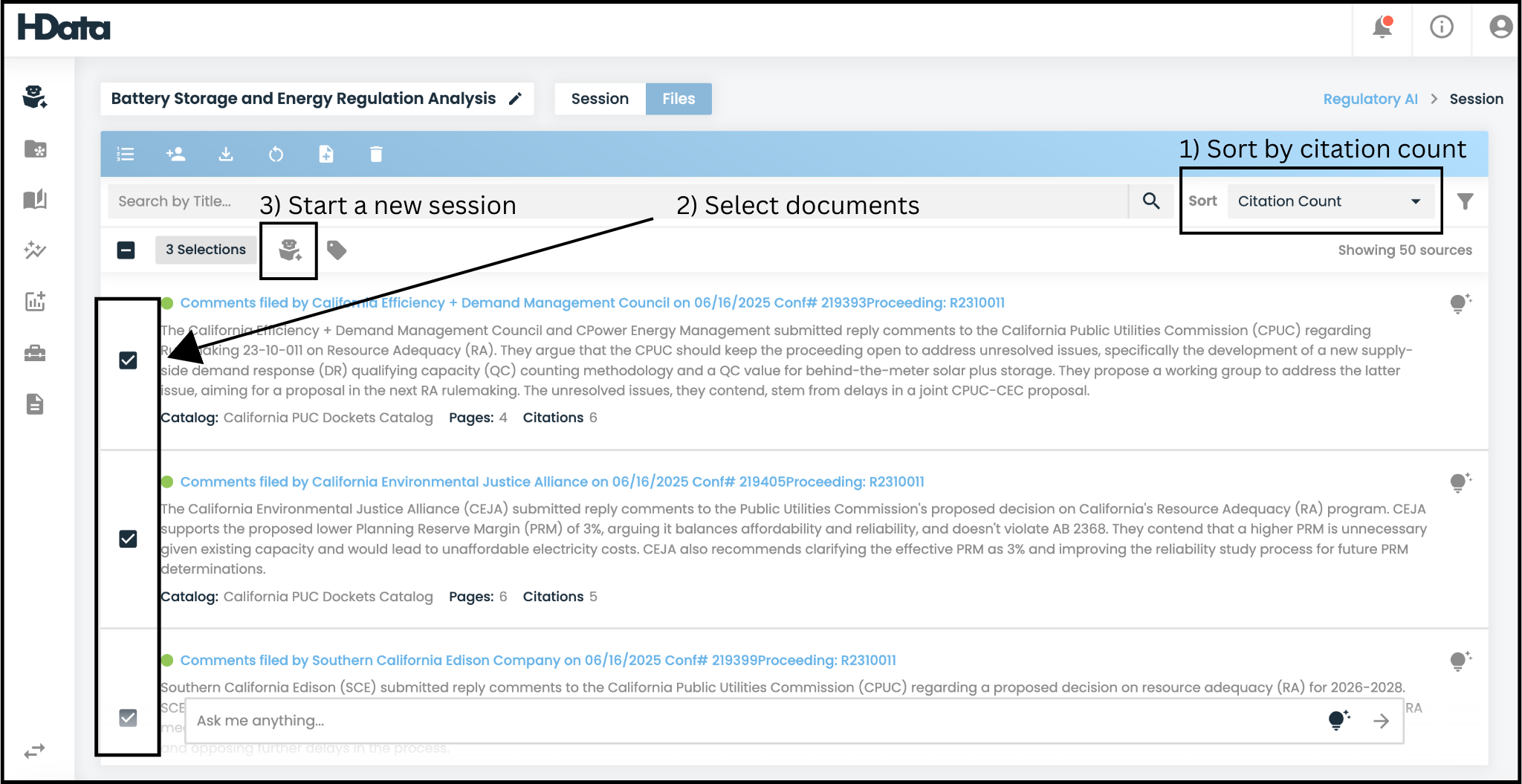Image resolution: width=1522 pixels, height=784 pixels.
Task: Click the Session breadcrumb
Action: [x=1476, y=99]
